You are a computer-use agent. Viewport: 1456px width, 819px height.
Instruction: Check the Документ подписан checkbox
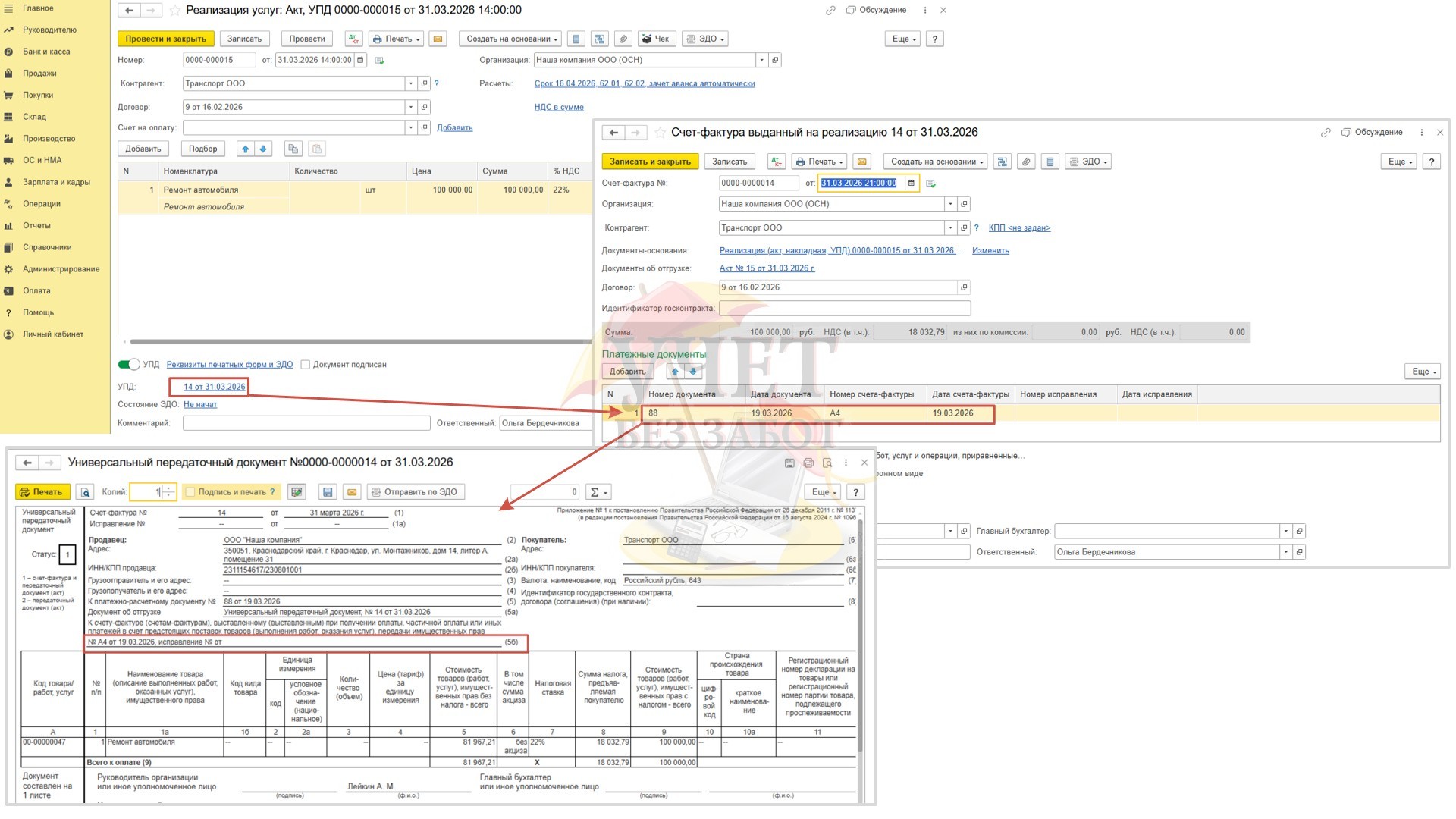[x=306, y=365]
